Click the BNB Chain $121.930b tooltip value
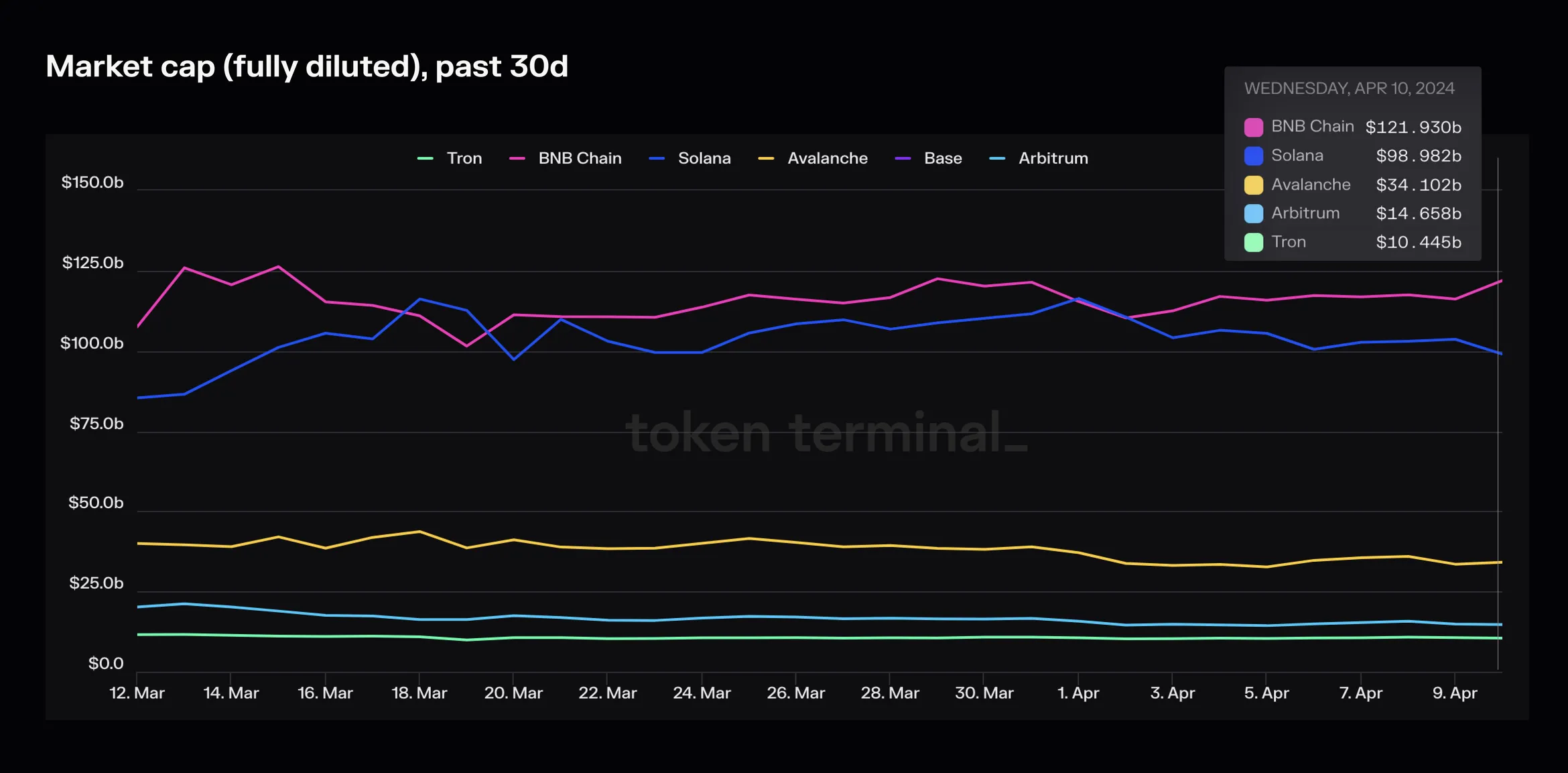1568x773 pixels. coord(1413,127)
